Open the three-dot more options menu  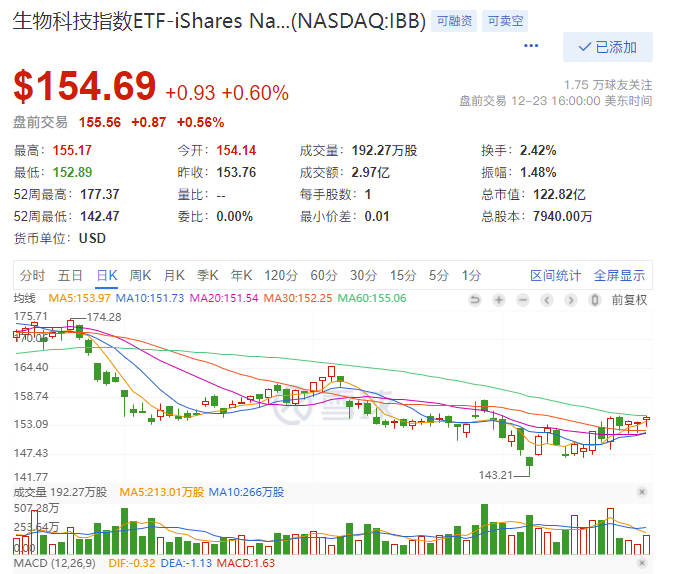pyautogui.click(x=531, y=46)
